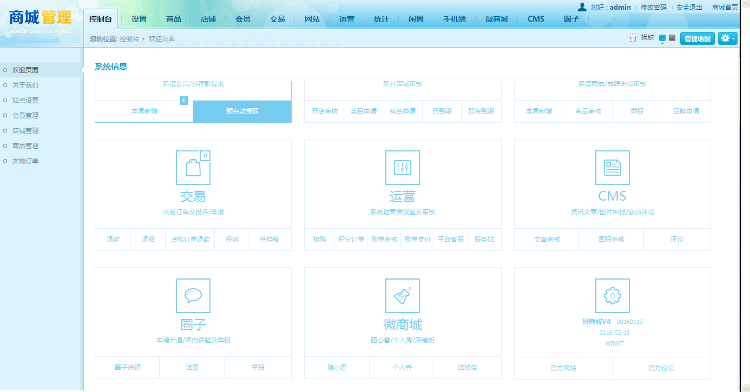
Task: Open the 商品 top menu
Action: coord(173,19)
